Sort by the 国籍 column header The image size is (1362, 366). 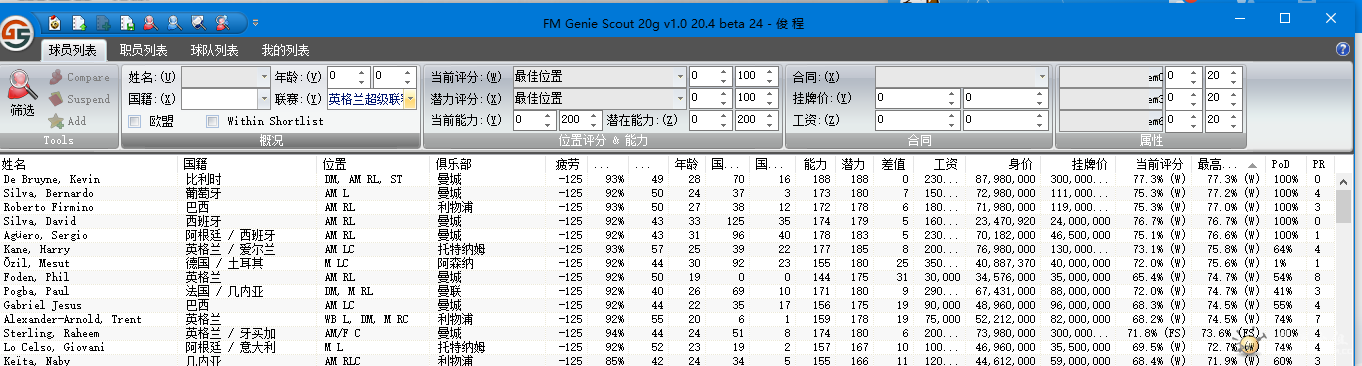(x=250, y=164)
